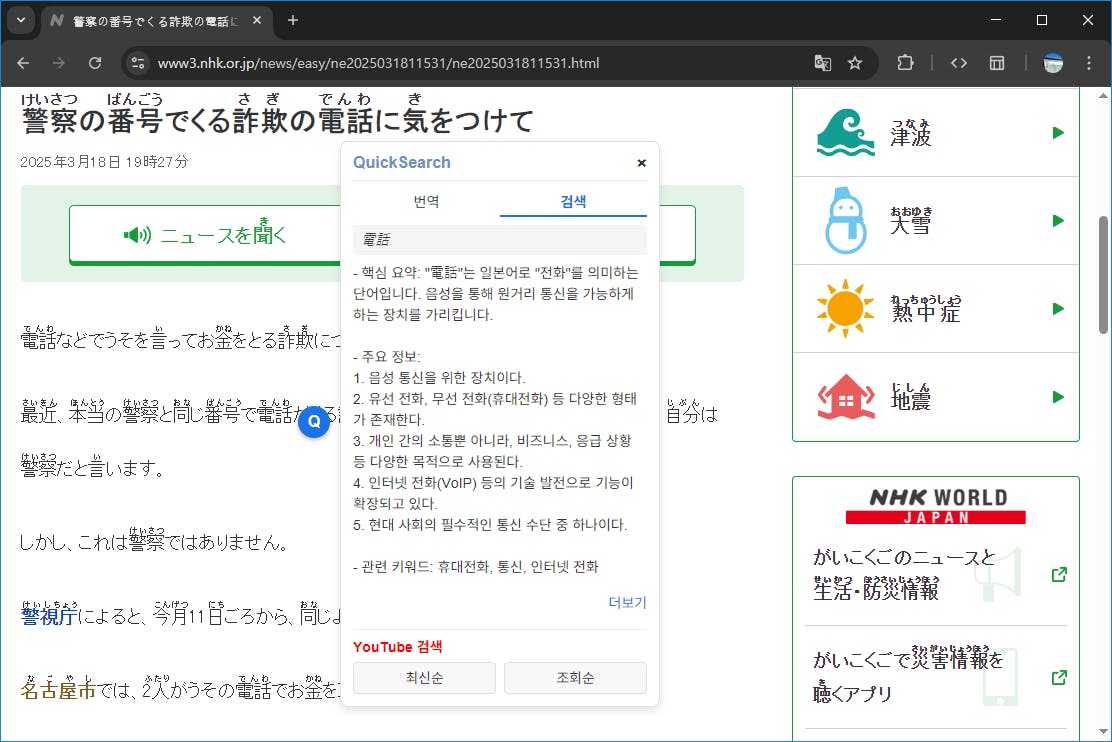Click the QuickSearch title text
1112x742 pixels.
[401, 162]
